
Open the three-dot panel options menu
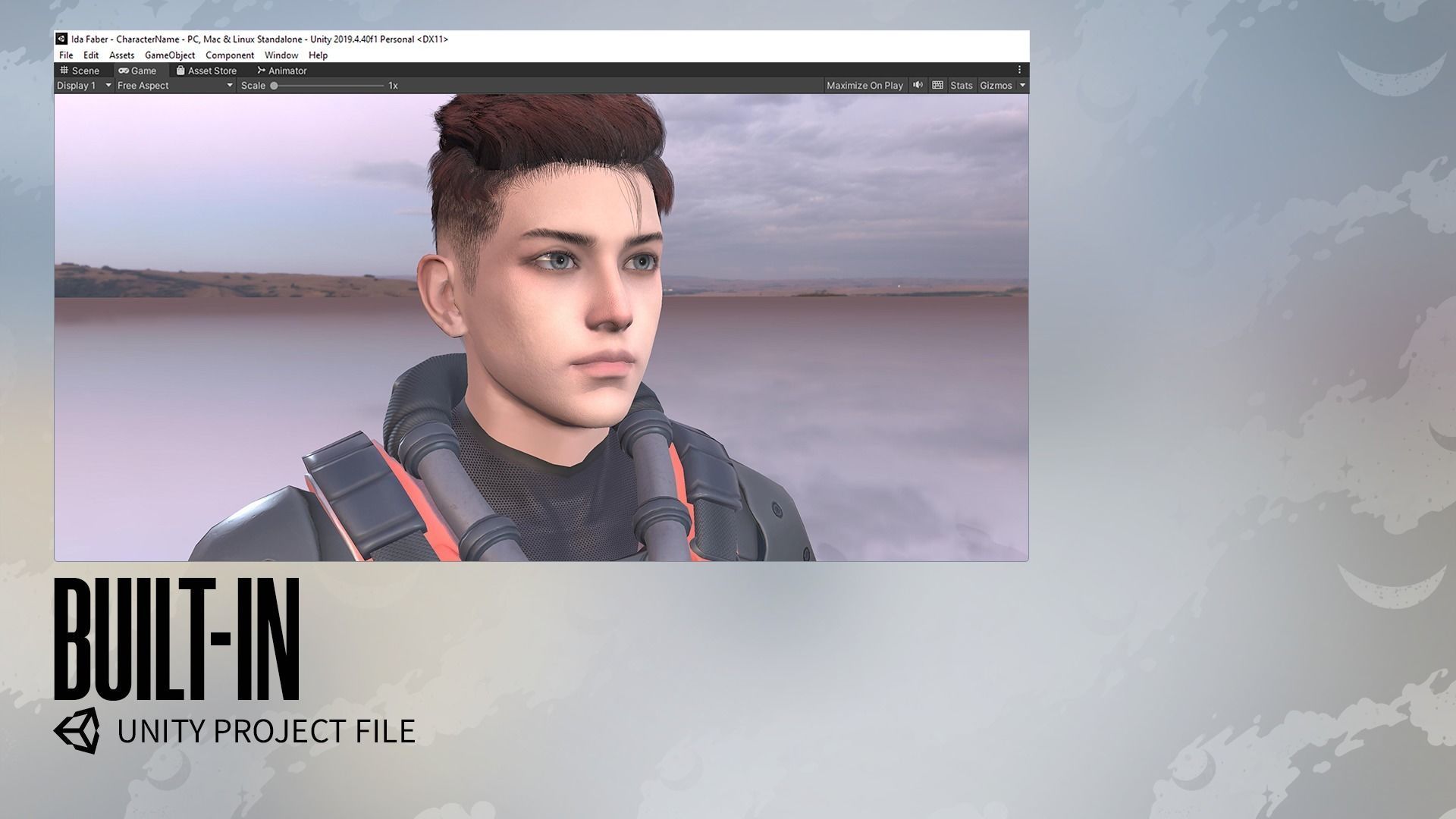click(x=1019, y=70)
